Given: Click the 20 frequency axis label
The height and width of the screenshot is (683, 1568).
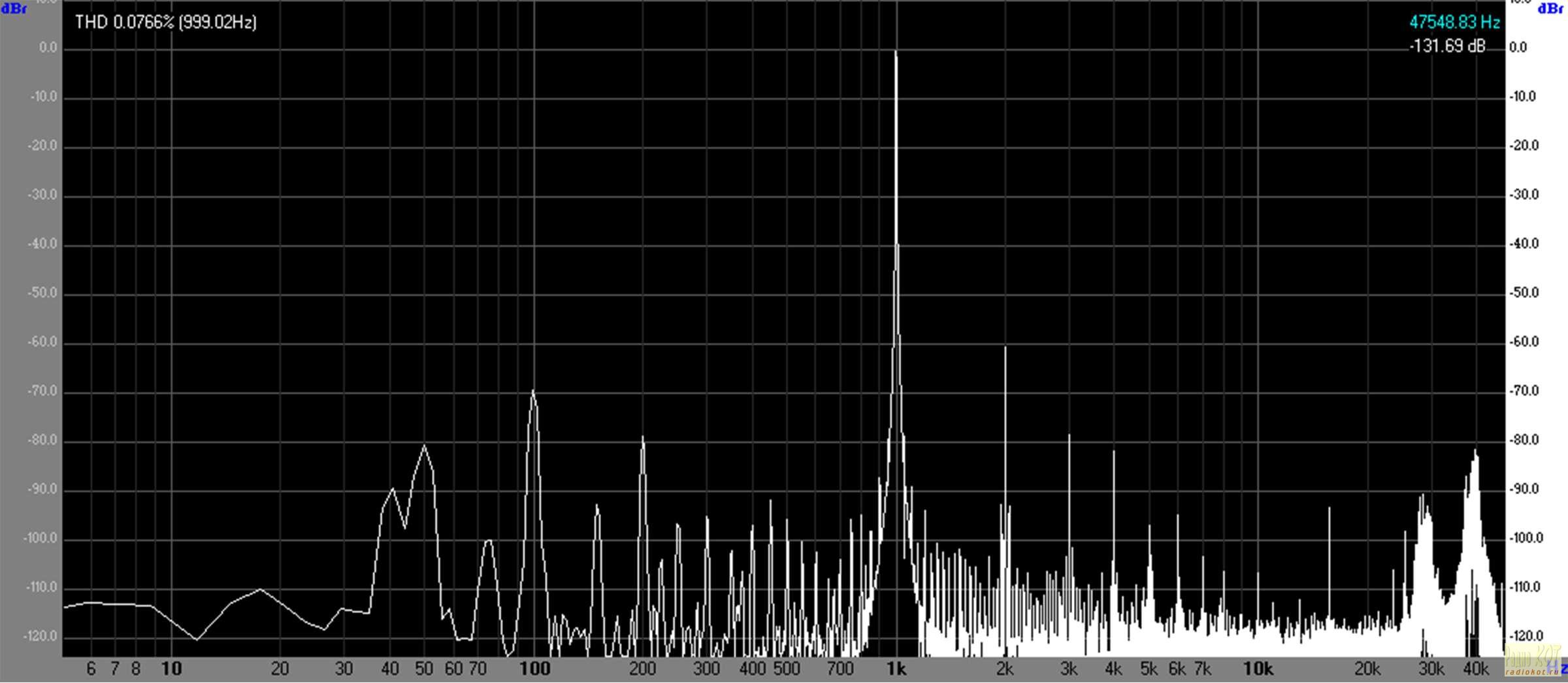Looking at the screenshot, I should pos(280,669).
